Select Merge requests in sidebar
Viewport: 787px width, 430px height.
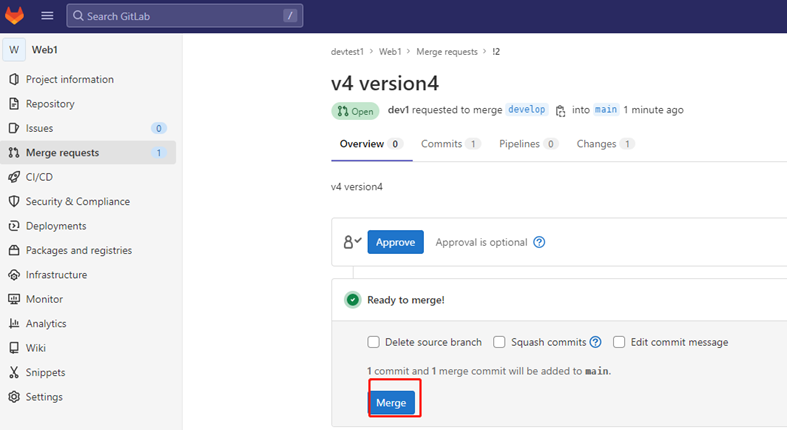tap(88, 153)
